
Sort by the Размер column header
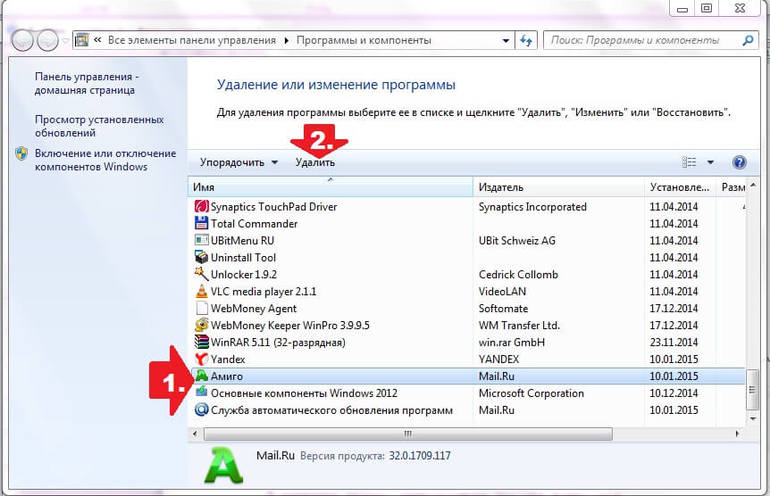(x=733, y=187)
